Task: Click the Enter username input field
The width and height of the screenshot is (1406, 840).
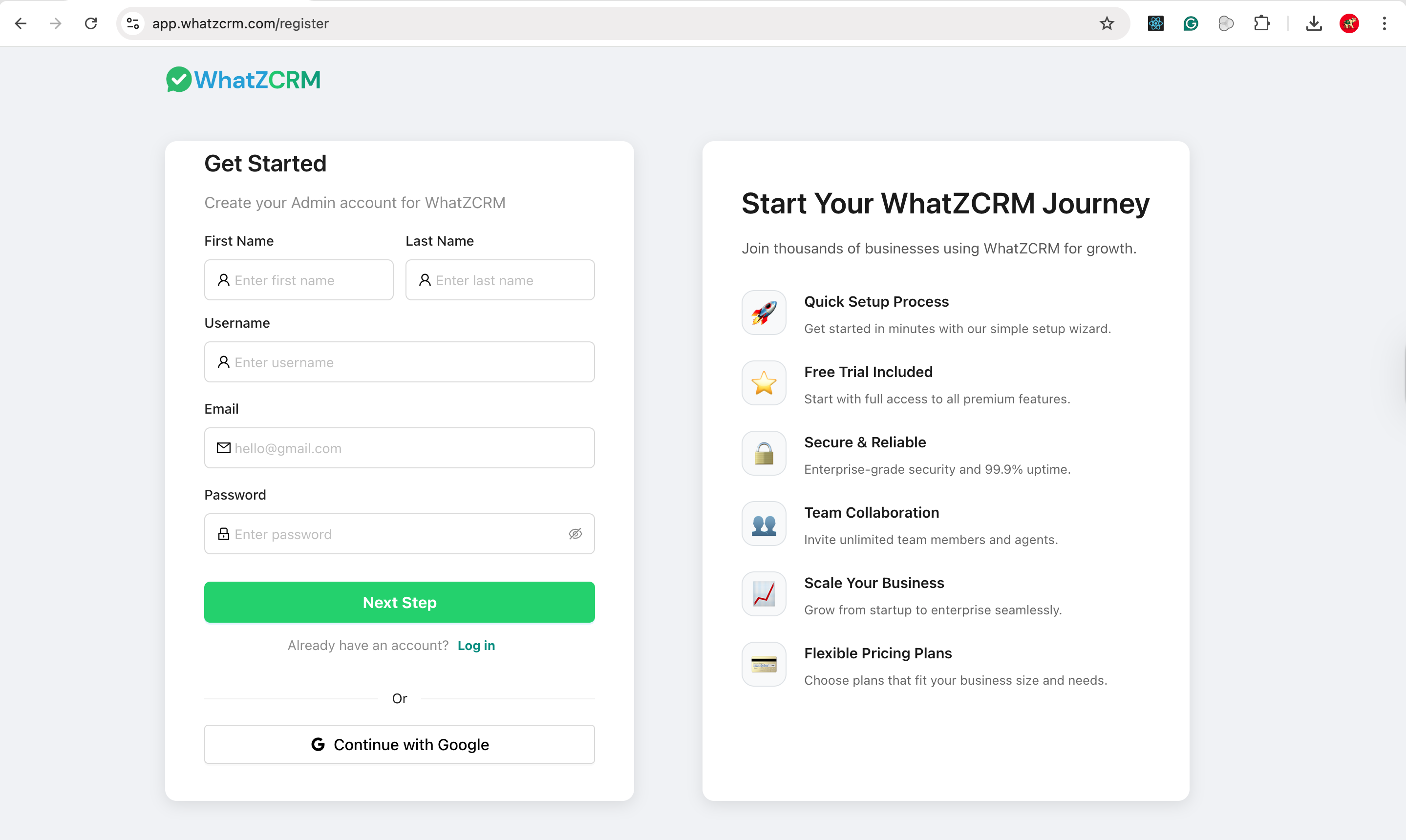Action: tap(399, 362)
